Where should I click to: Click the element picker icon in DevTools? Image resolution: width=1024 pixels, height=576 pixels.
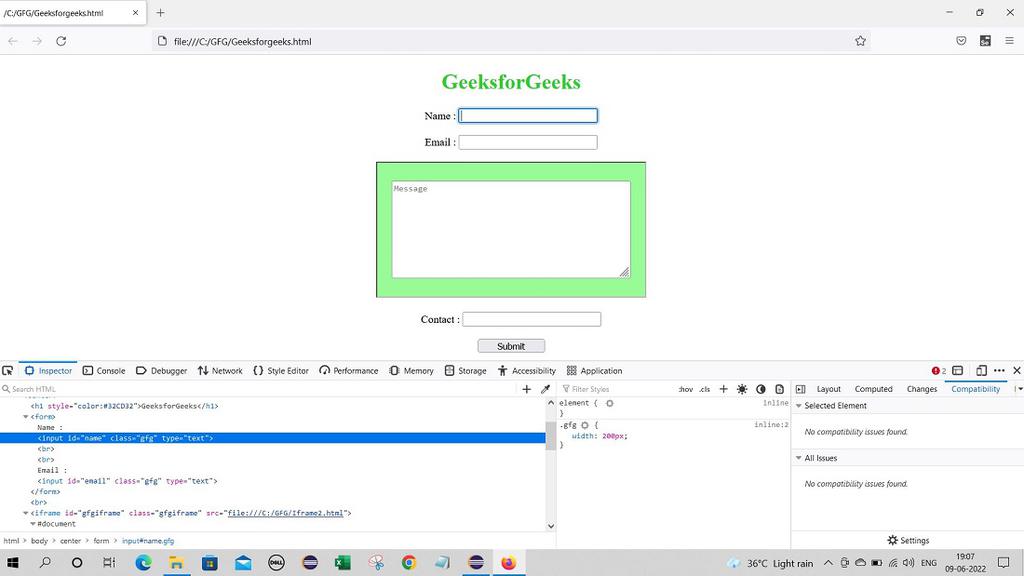[x=8, y=370]
